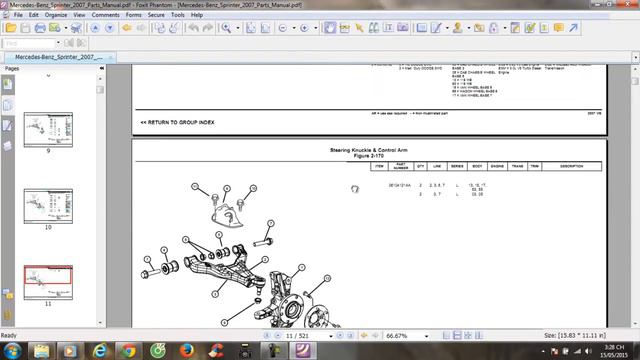Open the zoom percentage dropdown at 66.67%
Viewport: 640px width, 360px height.
coord(427,336)
